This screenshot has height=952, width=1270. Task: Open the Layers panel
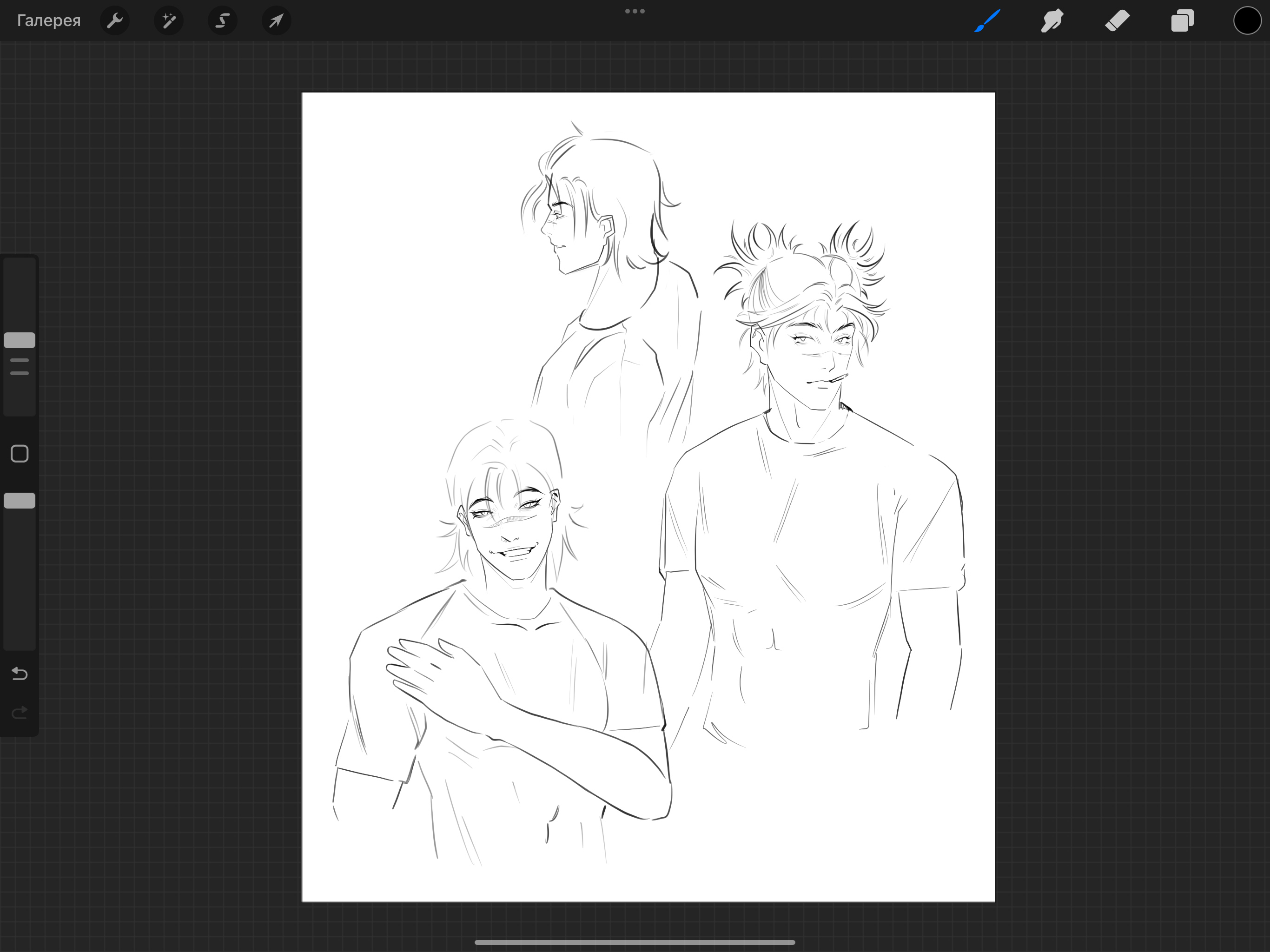(x=1182, y=20)
